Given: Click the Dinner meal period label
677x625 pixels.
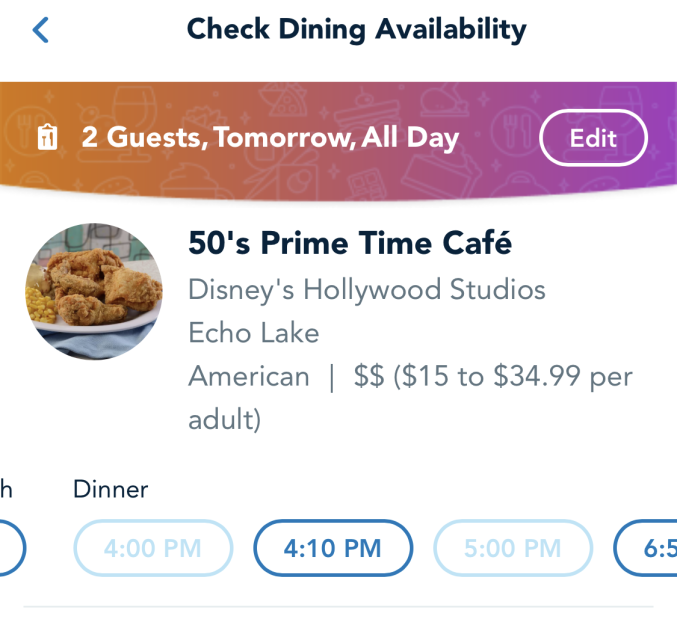Looking at the screenshot, I should coord(111,489).
